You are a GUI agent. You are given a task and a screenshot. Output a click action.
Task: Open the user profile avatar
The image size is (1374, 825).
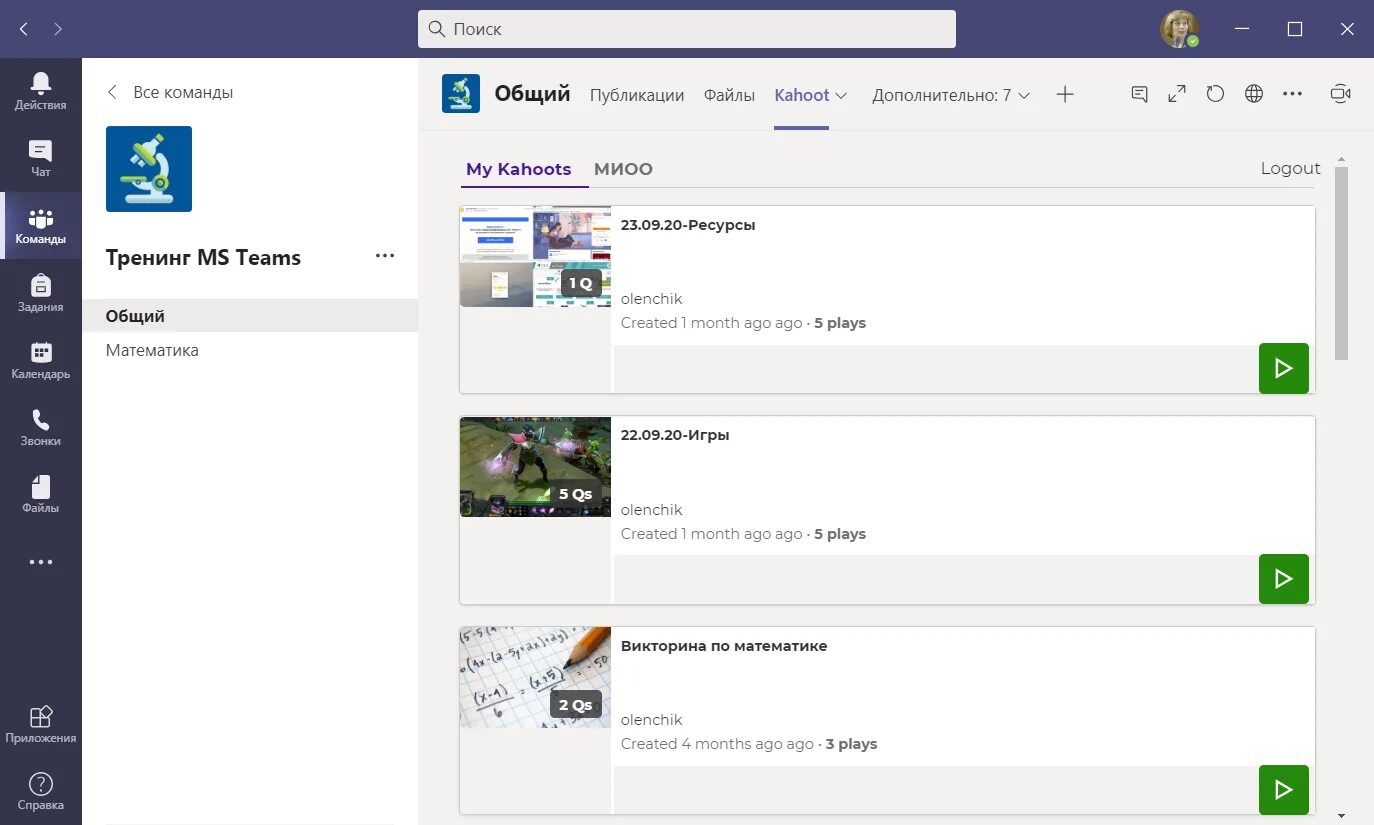1179,29
